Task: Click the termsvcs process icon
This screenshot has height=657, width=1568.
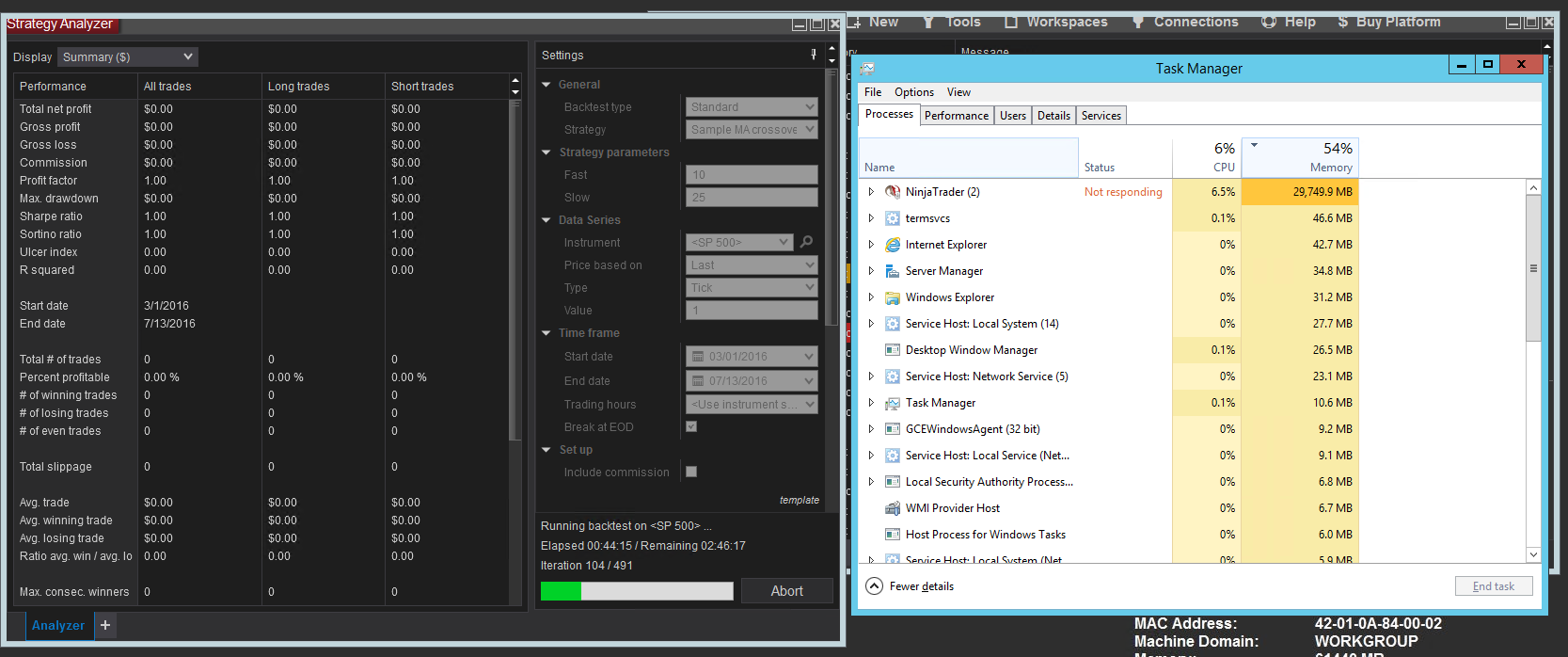Action: pyautogui.click(x=893, y=218)
